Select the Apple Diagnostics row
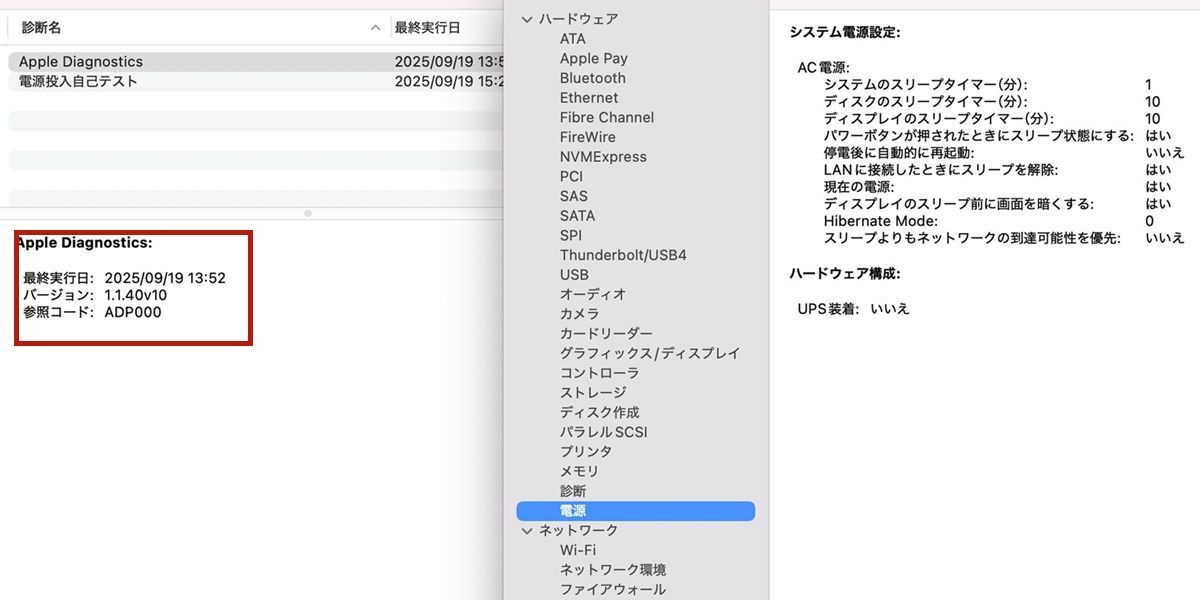1200x600 pixels. [x=81, y=62]
